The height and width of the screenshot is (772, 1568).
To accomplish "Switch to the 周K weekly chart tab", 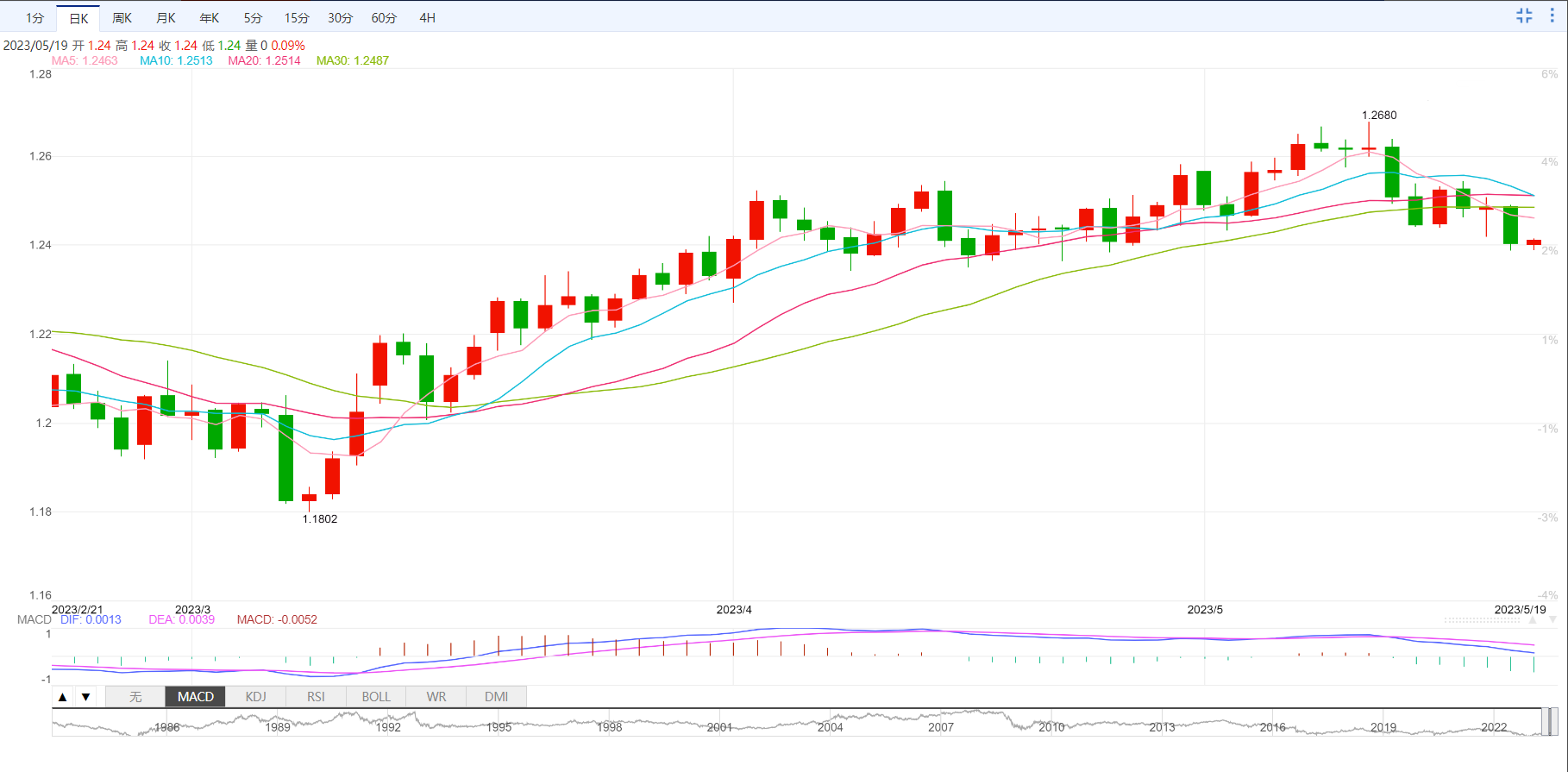I will (x=122, y=18).
